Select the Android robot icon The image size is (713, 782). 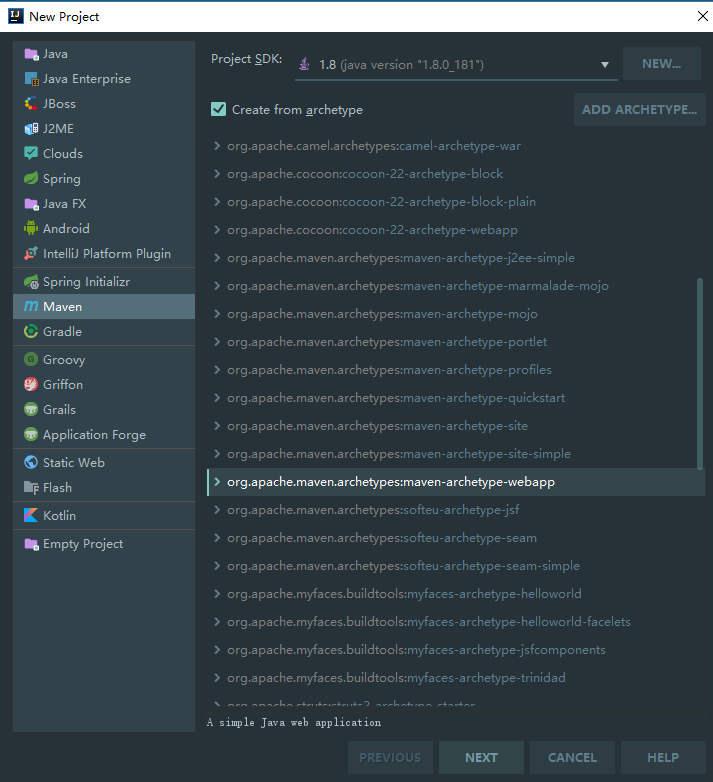point(31,228)
